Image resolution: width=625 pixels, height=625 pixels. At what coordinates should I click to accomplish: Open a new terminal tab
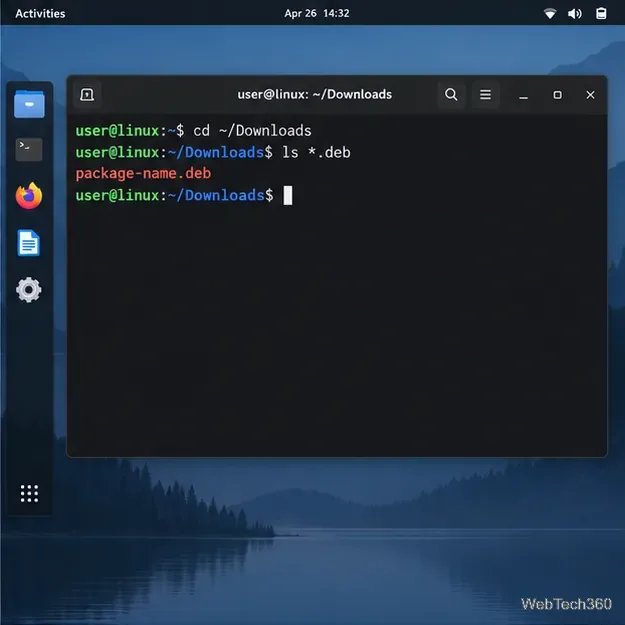[87, 94]
